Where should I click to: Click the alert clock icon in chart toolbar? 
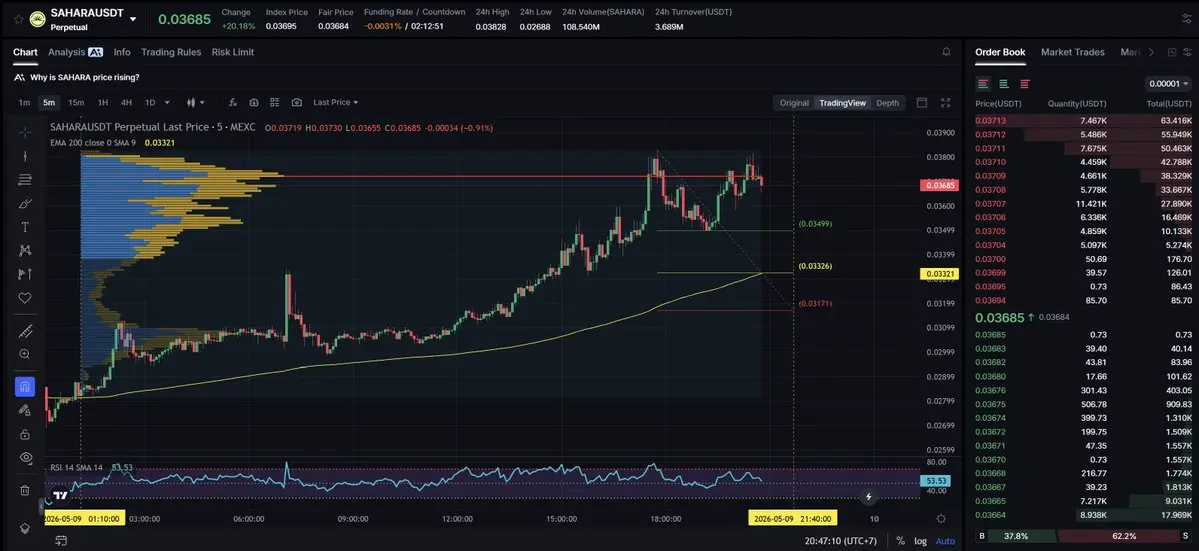[254, 102]
